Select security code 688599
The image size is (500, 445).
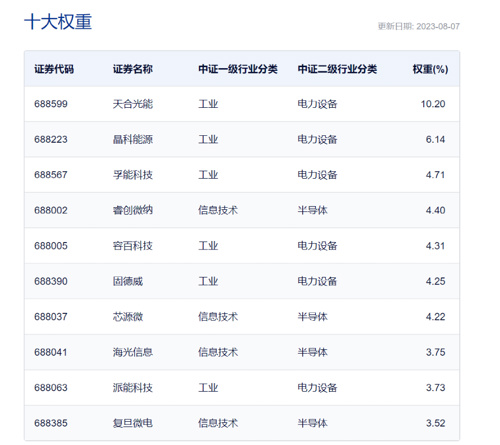click(x=51, y=104)
